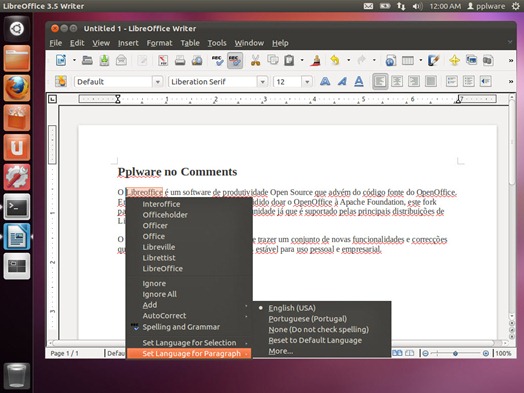Select the Format Paintbrush icon
The height and width of the screenshot is (393, 524).
point(315,60)
